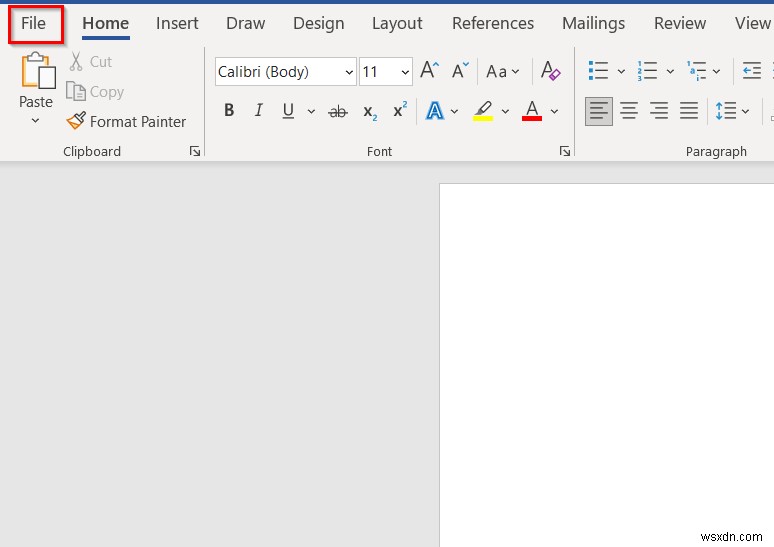Toggle Subscript formatting
This screenshot has height=547, width=774.
pyautogui.click(x=370, y=112)
